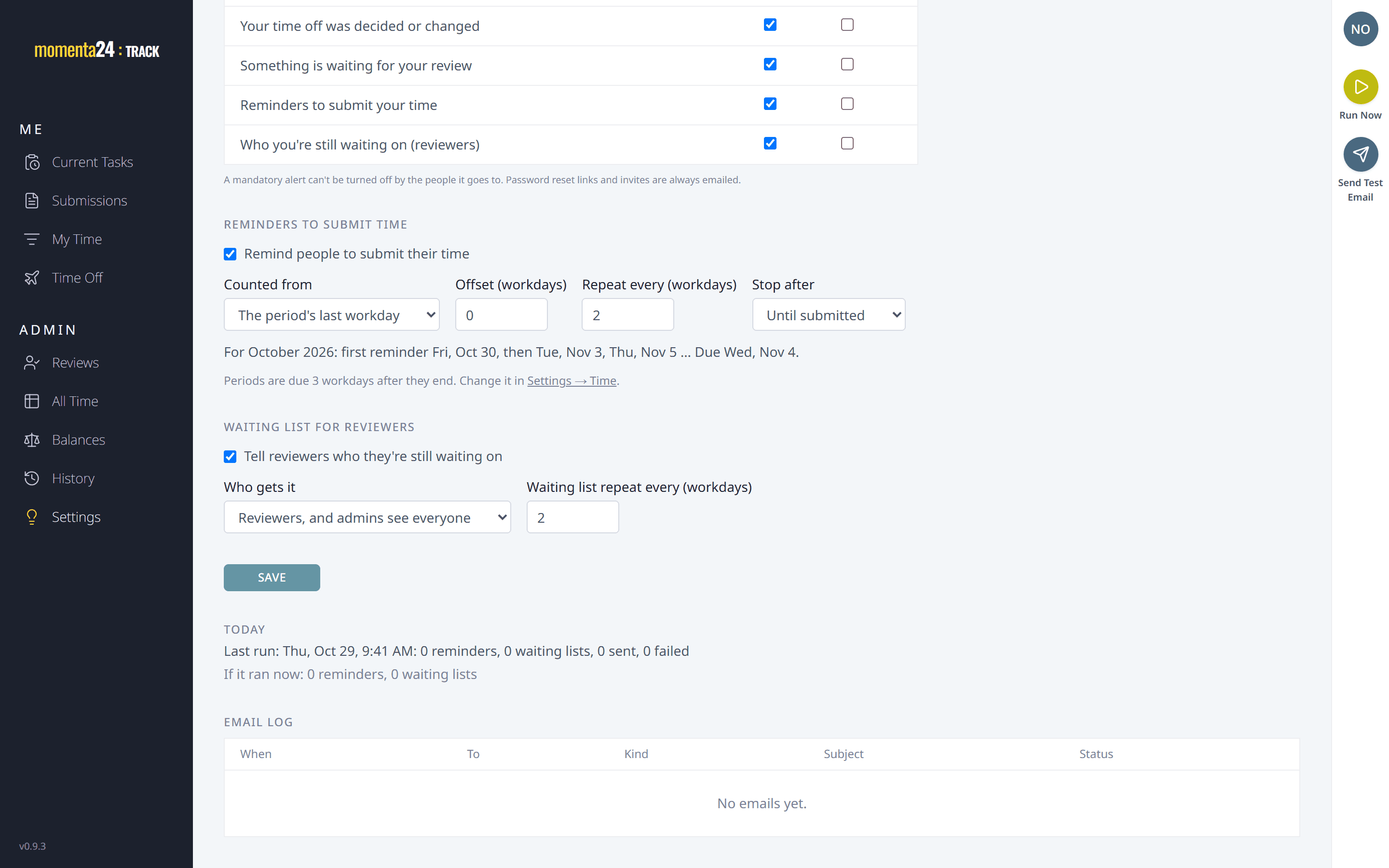Image resolution: width=1389 pixels, height=868 pixels.
Task: Click the 'Last run: Thu, Oct 29' line
Action: point(456,651)
